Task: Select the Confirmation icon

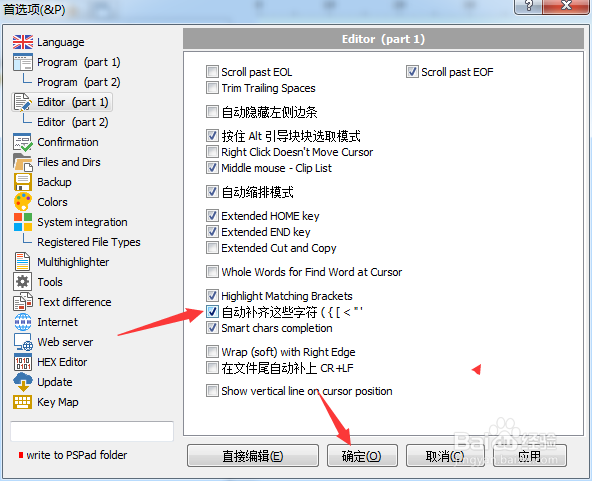Action: pos(23,142)
